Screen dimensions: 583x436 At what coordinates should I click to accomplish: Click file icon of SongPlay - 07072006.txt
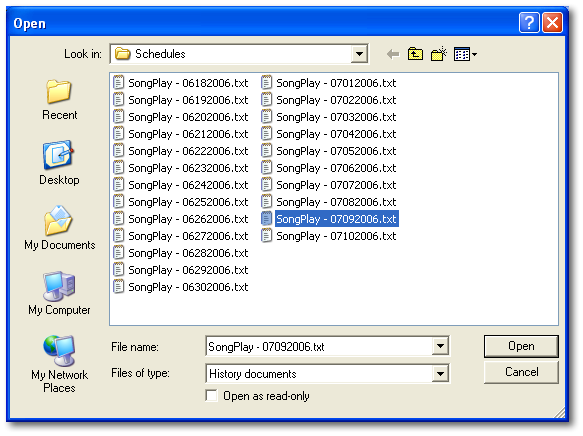266,184
